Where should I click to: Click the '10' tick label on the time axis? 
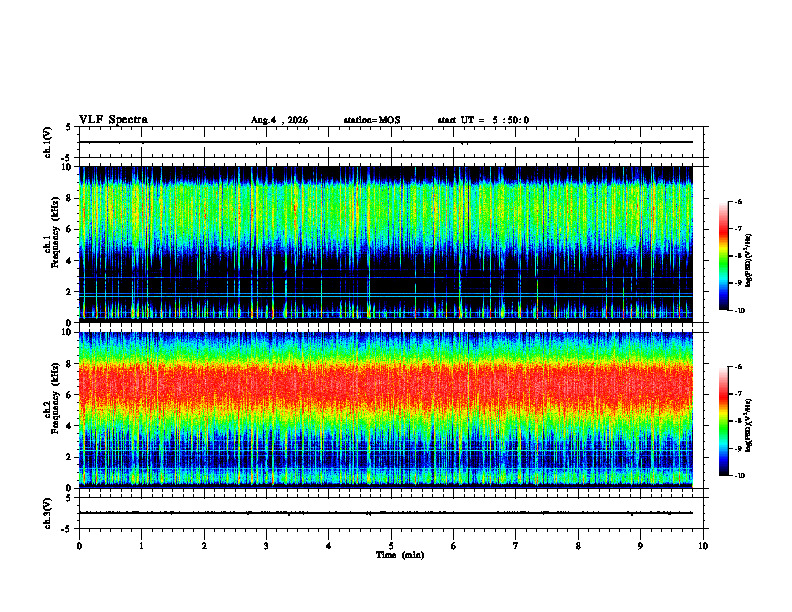(x=703, y=546)
